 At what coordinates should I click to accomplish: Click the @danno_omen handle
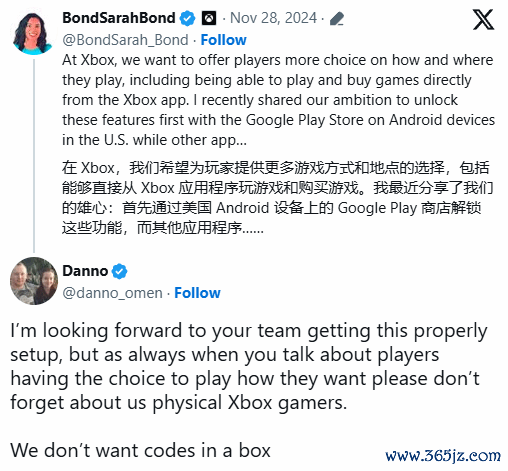point(112,293)
